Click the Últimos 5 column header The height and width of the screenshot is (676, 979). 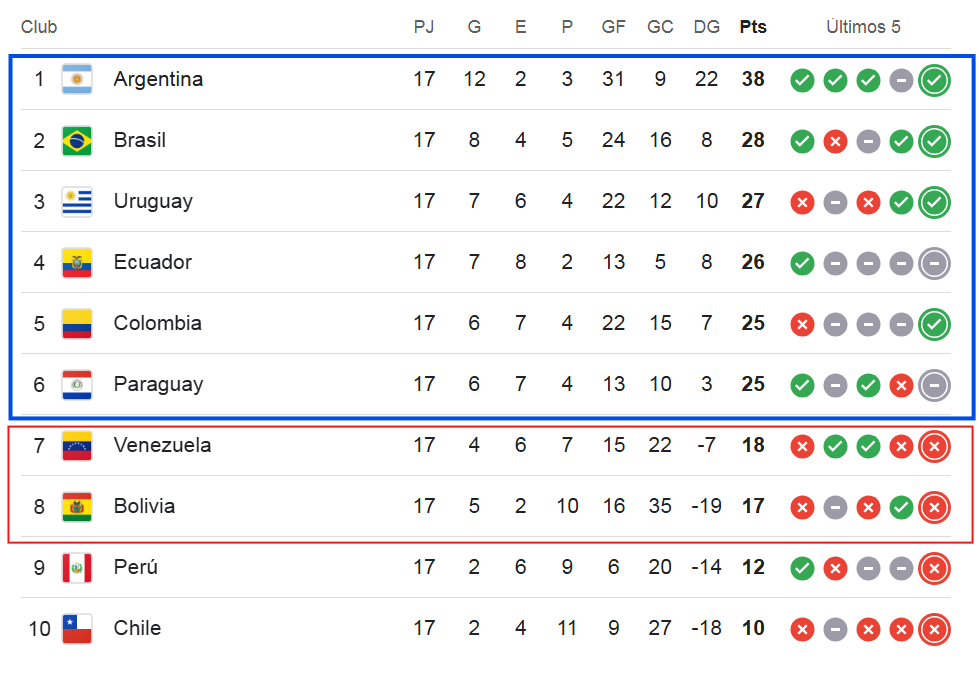pyautogui.click(x=863, y=27)
